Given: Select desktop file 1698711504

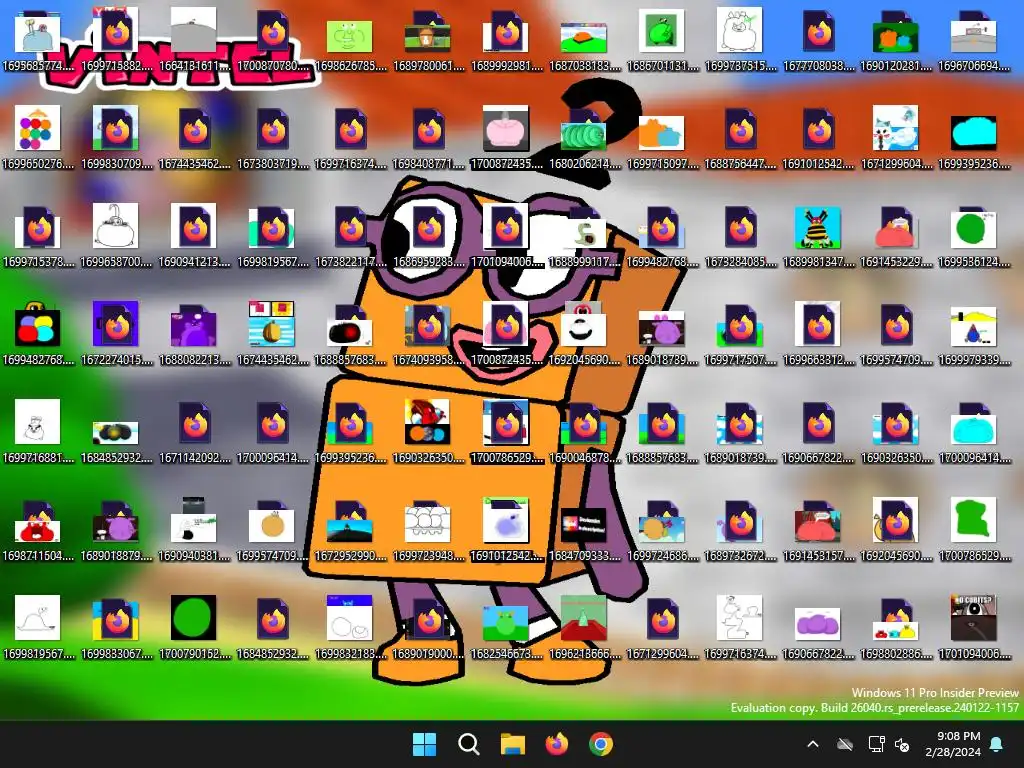Looking at the screenshot, I should coord(38,530).
